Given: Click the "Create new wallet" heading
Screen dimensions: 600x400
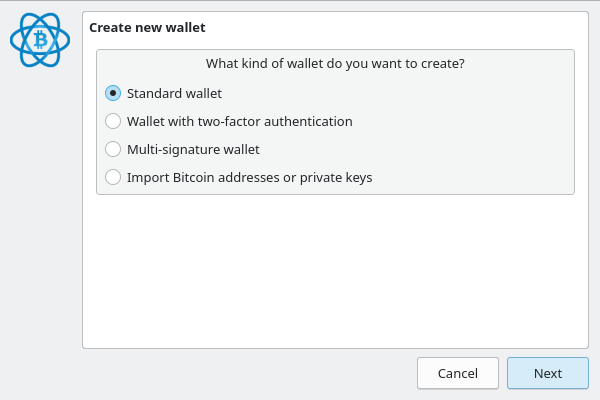Looking at the screenshot, I should 147,27.
